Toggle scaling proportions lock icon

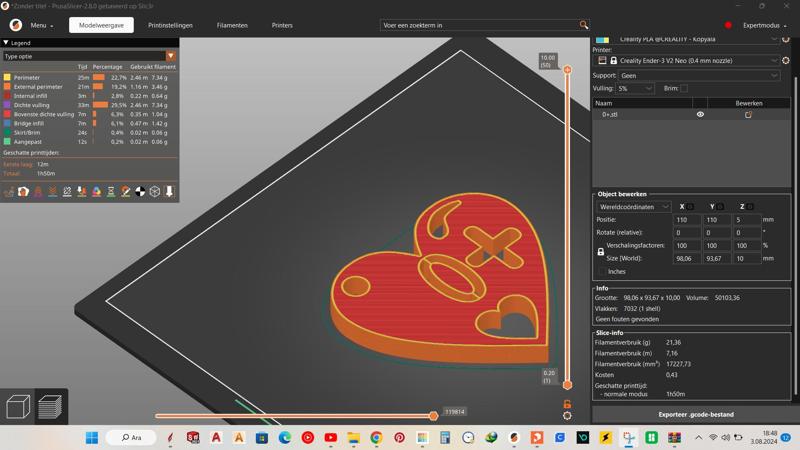(601, 252)
